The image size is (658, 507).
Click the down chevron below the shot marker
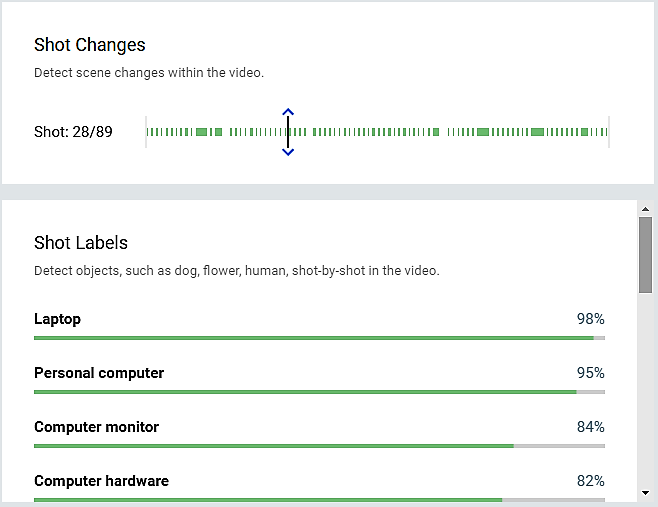click(x=288, y=151)
